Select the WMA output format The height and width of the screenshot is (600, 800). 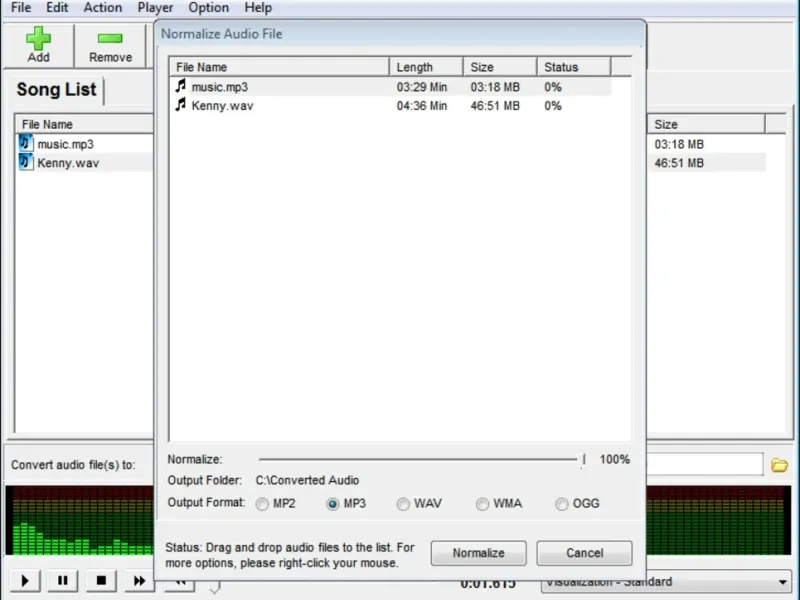click(482, 504)
